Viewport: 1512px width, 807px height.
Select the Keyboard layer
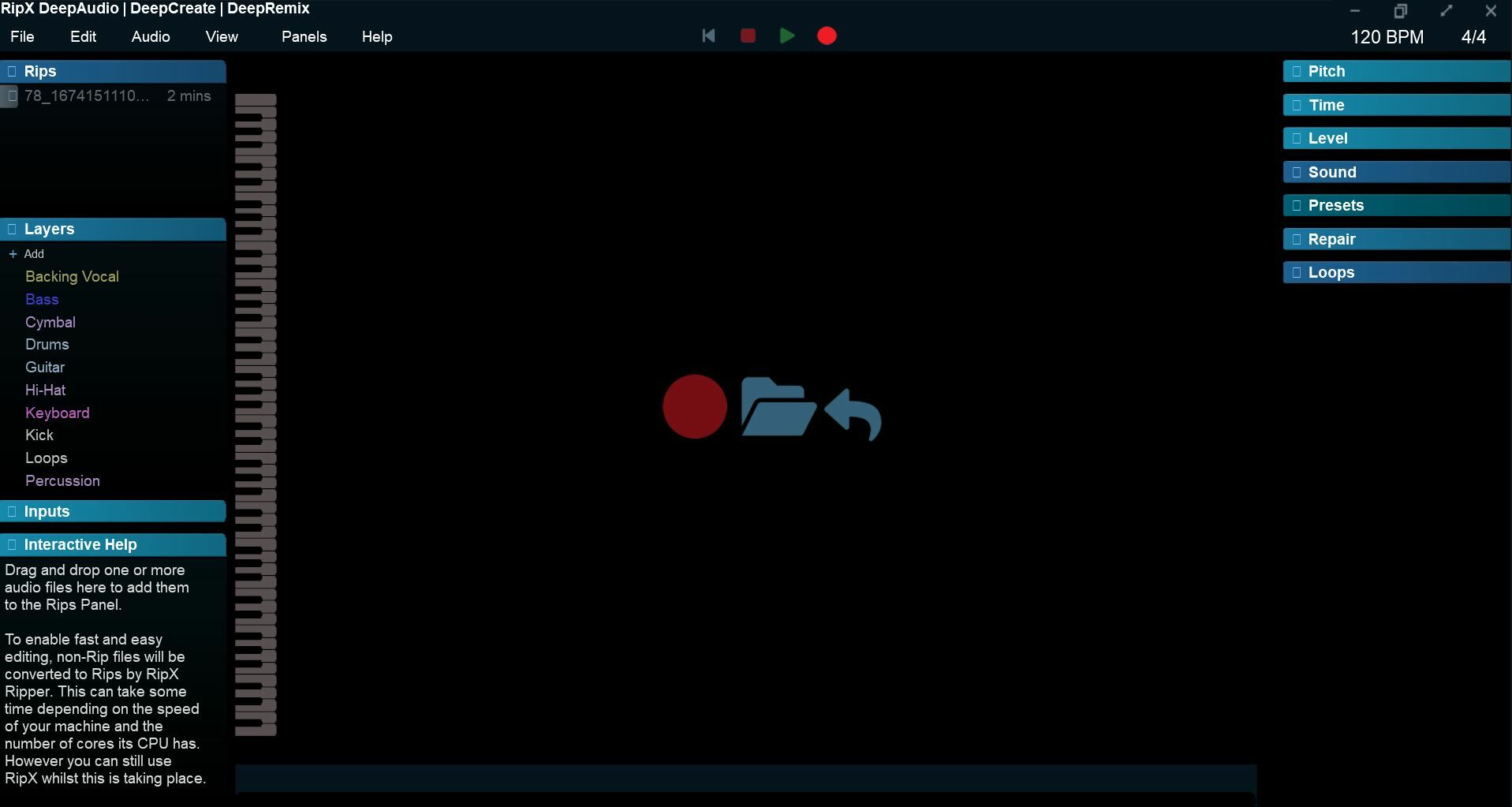pyautogui.click(x=58, y=413)
